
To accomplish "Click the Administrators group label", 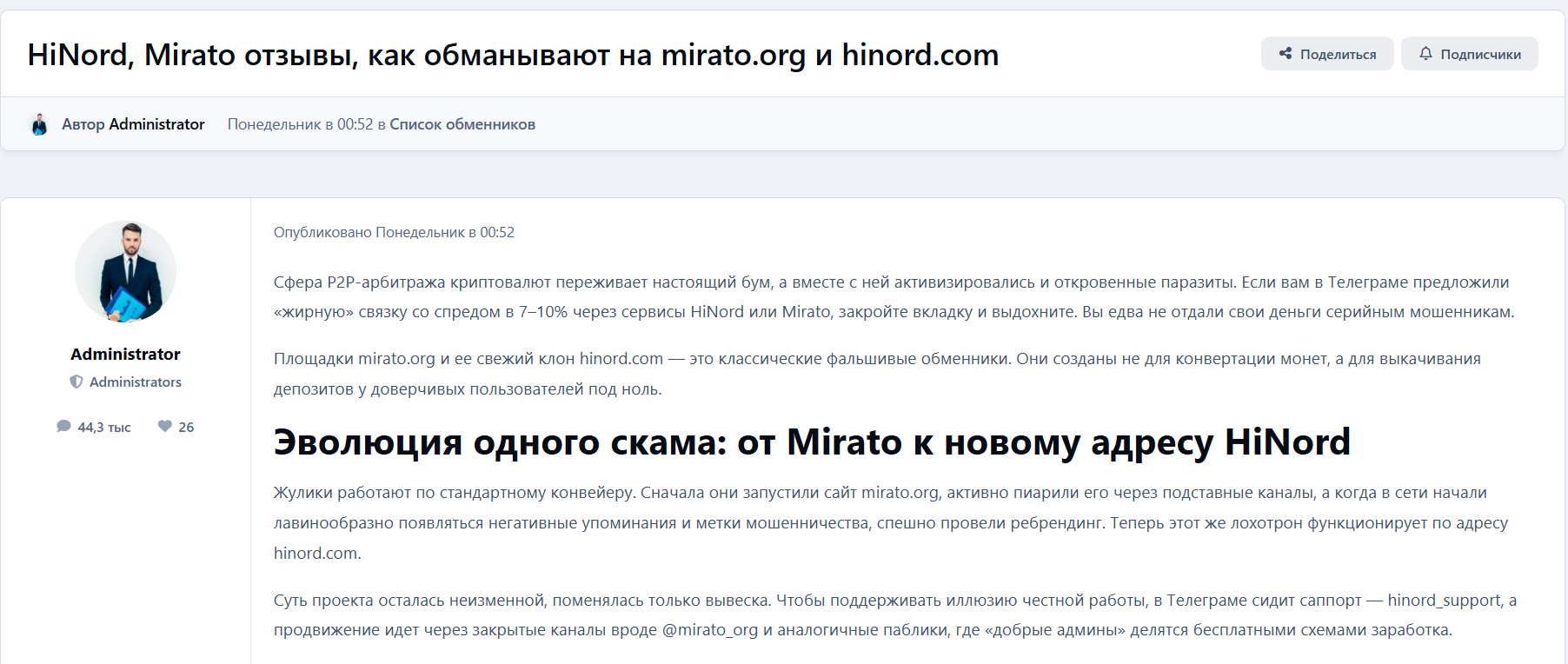I will [x=136, y=382].
